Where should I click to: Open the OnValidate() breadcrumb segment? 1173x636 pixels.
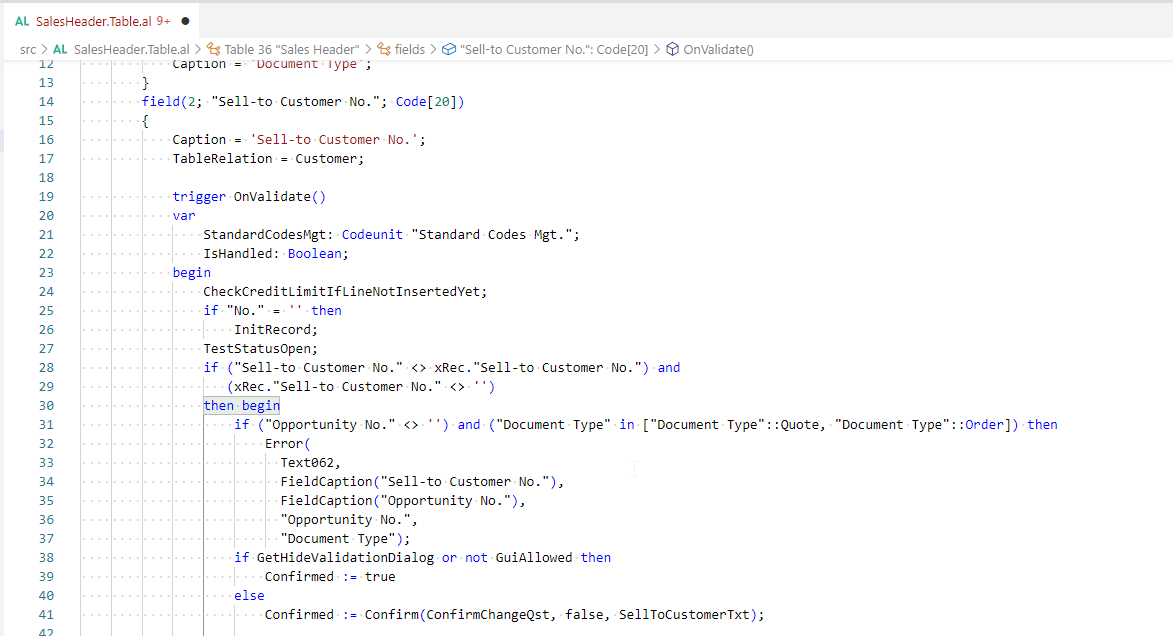pyautogui.click(x=718, y=49)
